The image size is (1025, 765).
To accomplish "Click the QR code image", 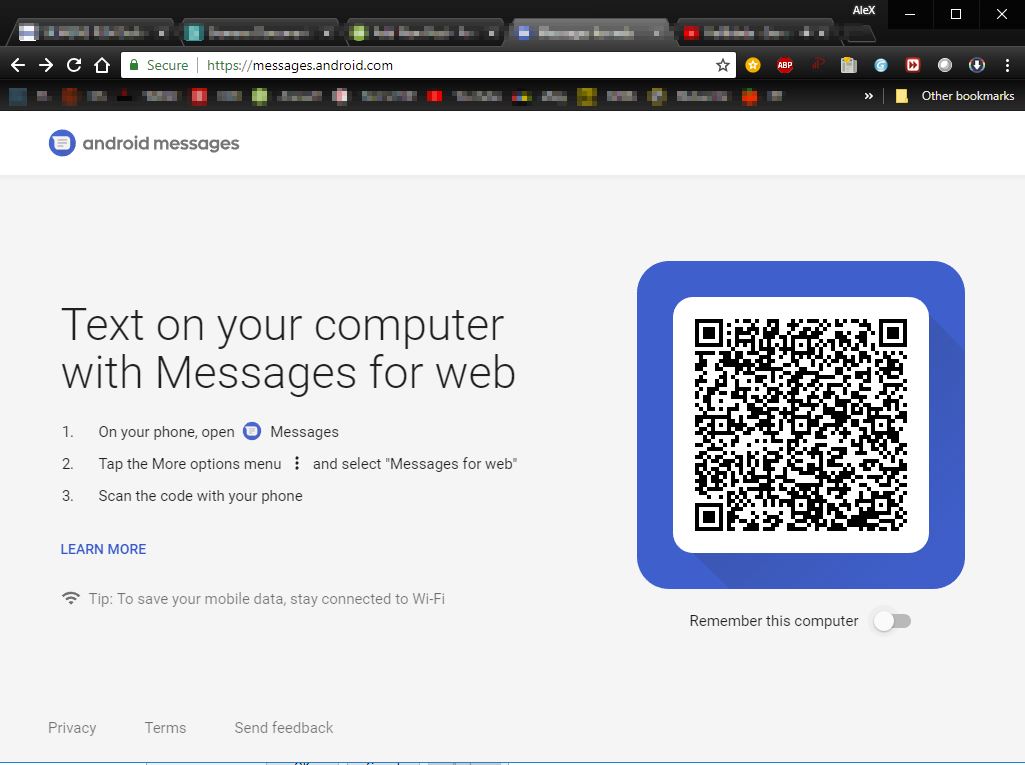I will pyautogui.click(x=801, y=425).
